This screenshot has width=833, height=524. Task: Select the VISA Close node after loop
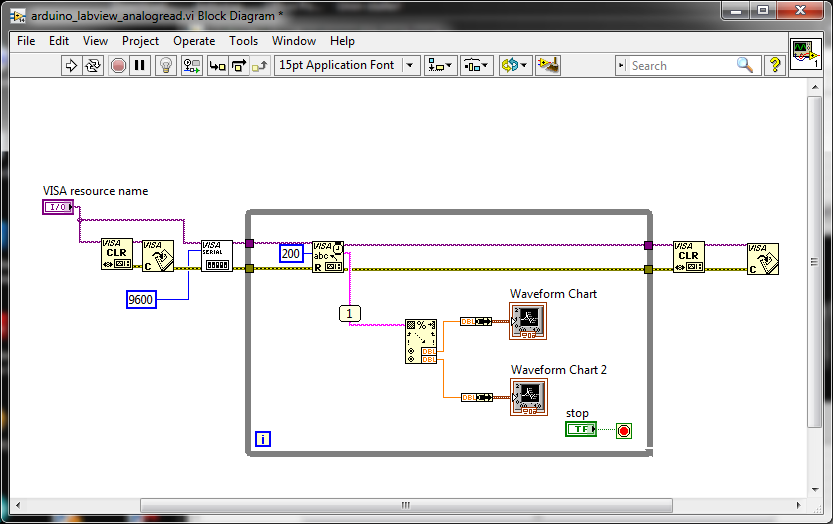(763, 259)
